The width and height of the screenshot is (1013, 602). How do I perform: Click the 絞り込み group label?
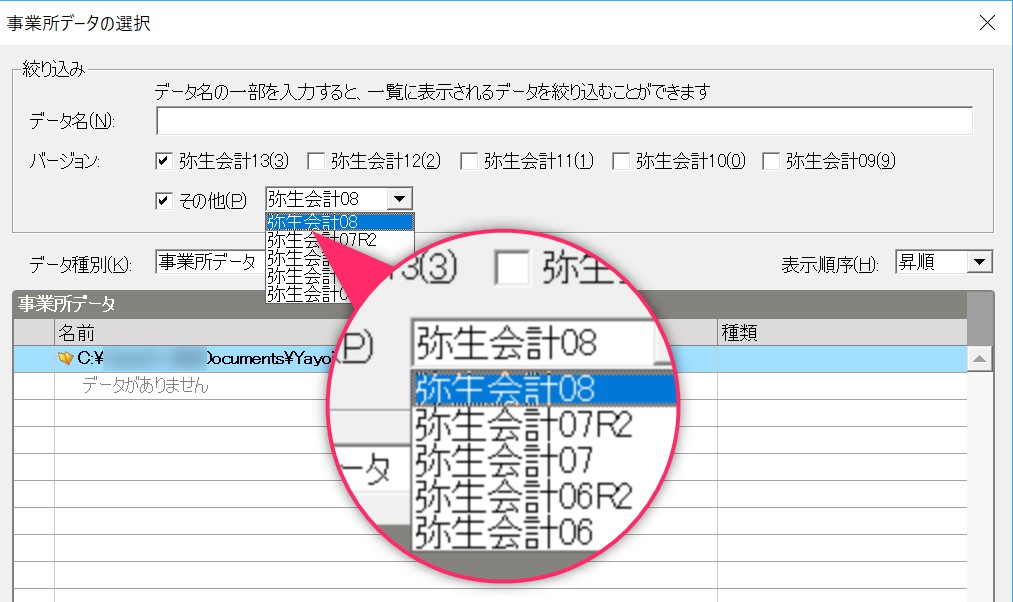pyautogui.click(x=54, y=69)
